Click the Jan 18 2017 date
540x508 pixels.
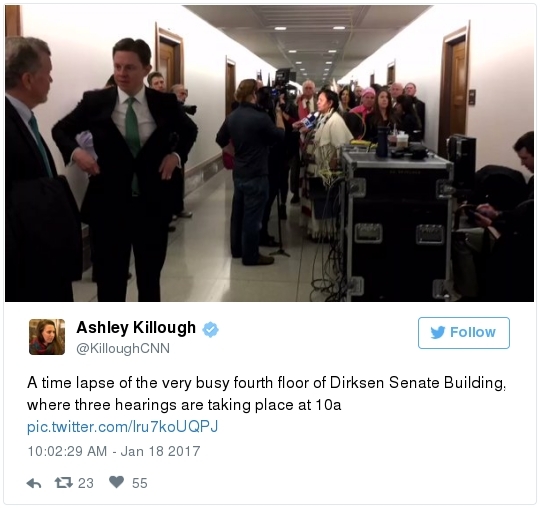tap(160, 451)
